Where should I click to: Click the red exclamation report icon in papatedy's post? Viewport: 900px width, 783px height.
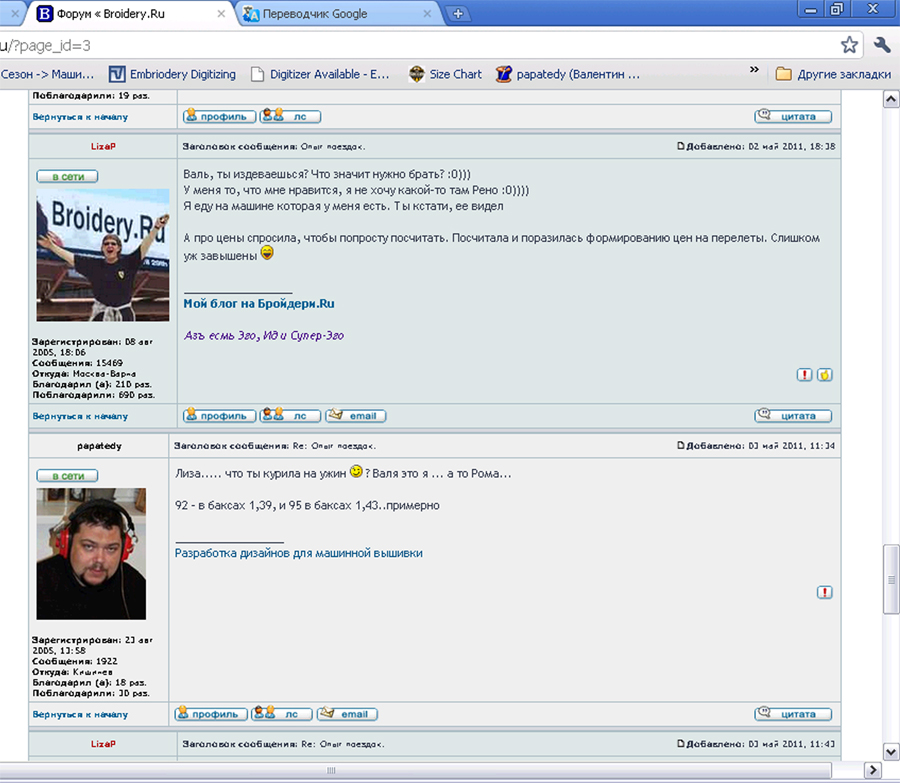pyautogui.click(x=825, y=592)
